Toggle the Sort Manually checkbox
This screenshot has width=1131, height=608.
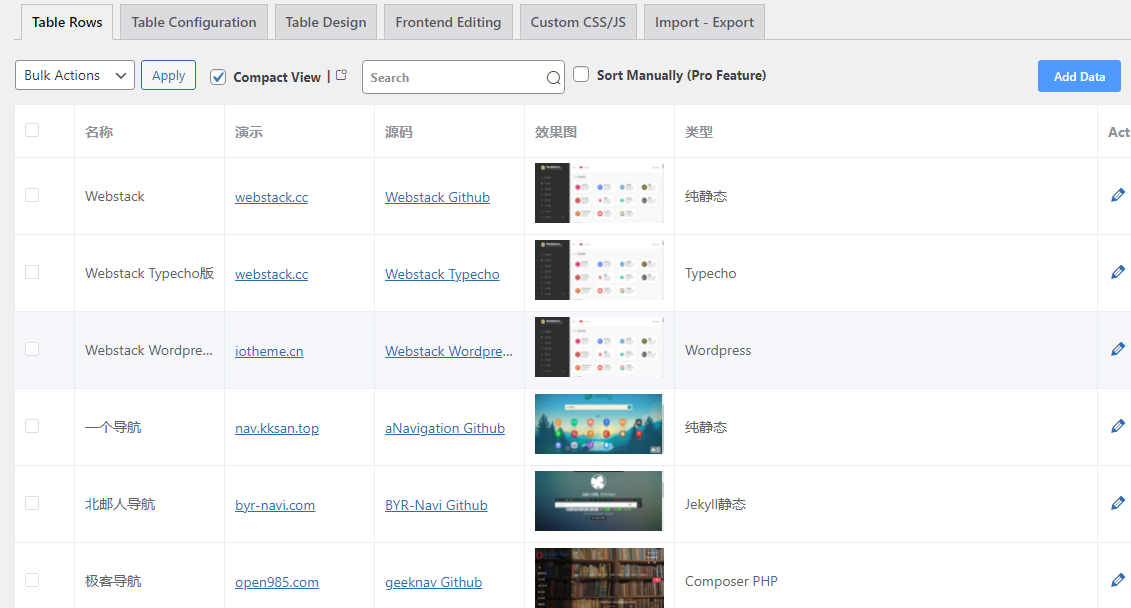point(581,75)
